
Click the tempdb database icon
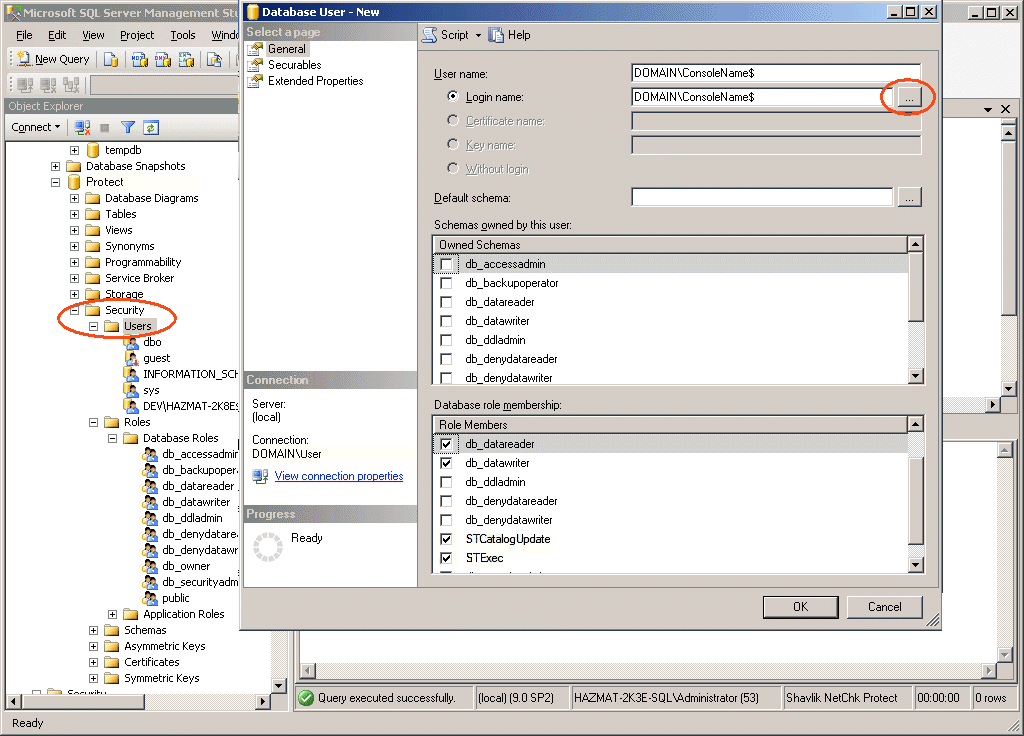[93, 150]
